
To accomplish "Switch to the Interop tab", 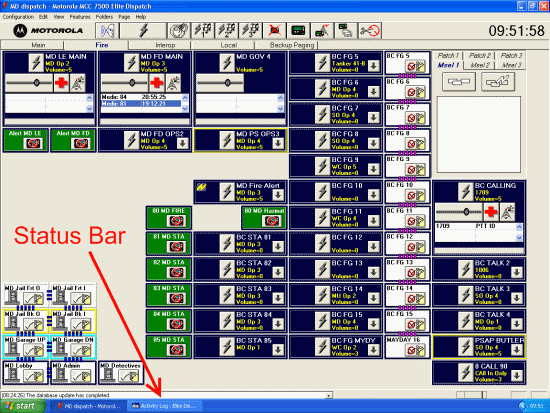I will point(165,45).
